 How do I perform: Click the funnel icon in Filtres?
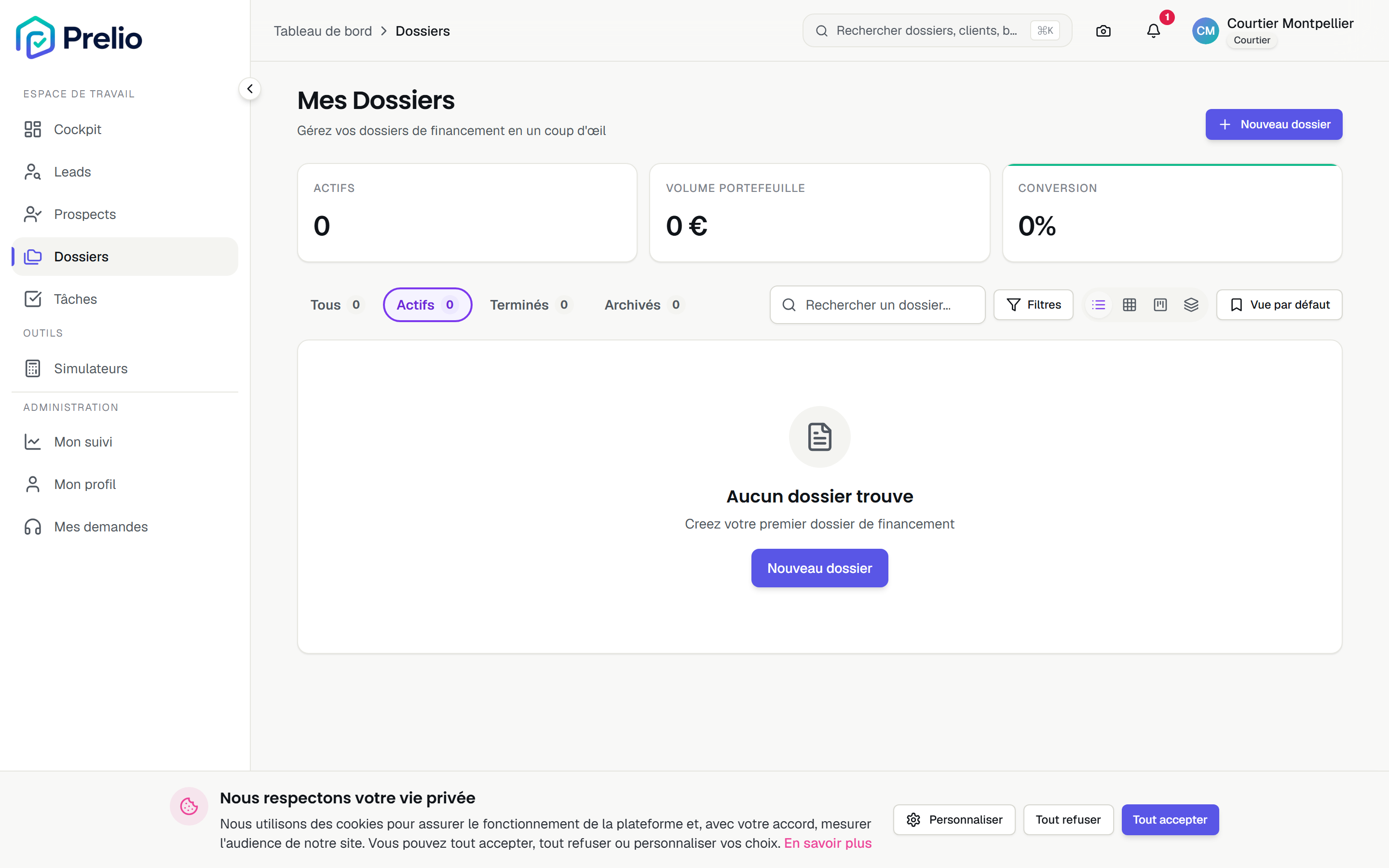pyautogui.click(x=1014, y=305)
